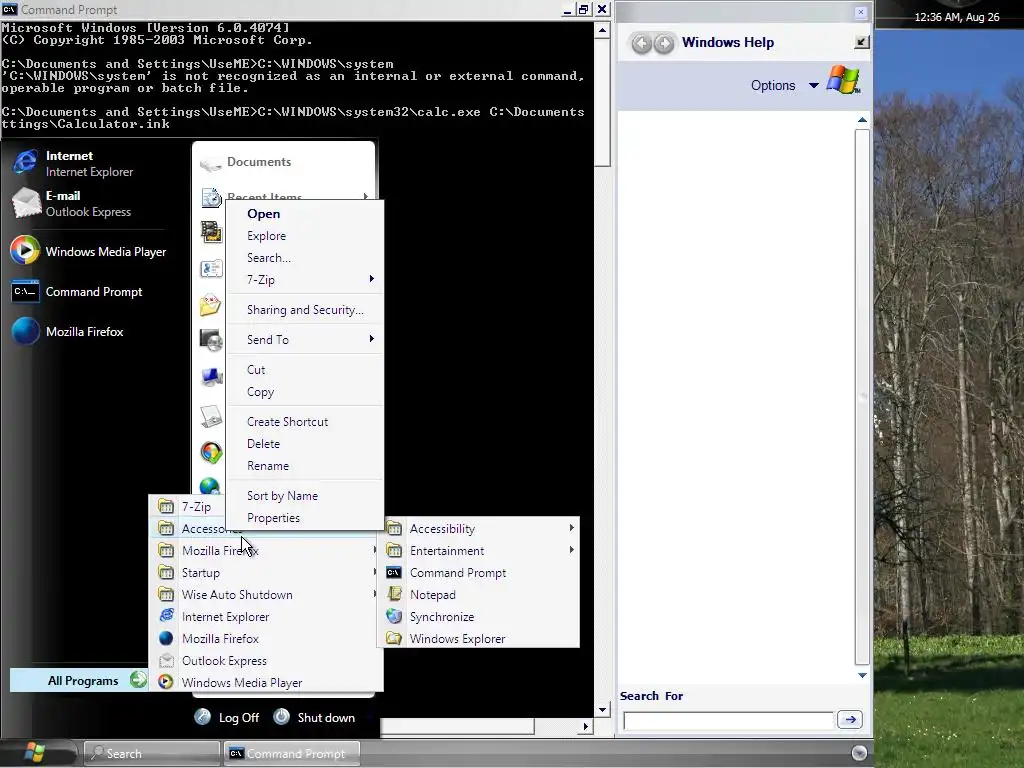Image resolution: width=1024 pixels, height=768 pixels.
Task: Click Command Prompt horizontal scroll right arrow
Action: [x=585, y=726]
